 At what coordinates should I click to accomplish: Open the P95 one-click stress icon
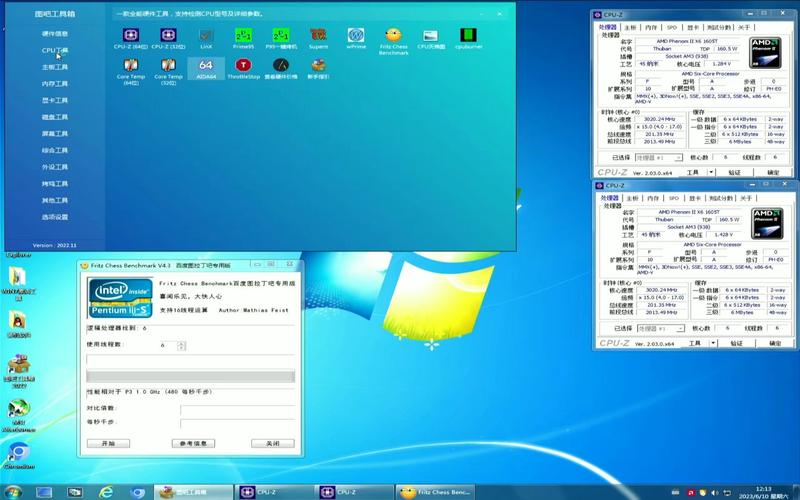(x=281, y=39)
